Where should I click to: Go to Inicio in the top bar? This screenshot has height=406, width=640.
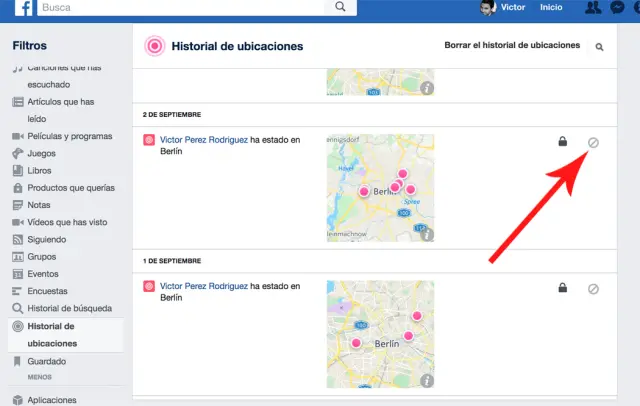pos(551,8)
